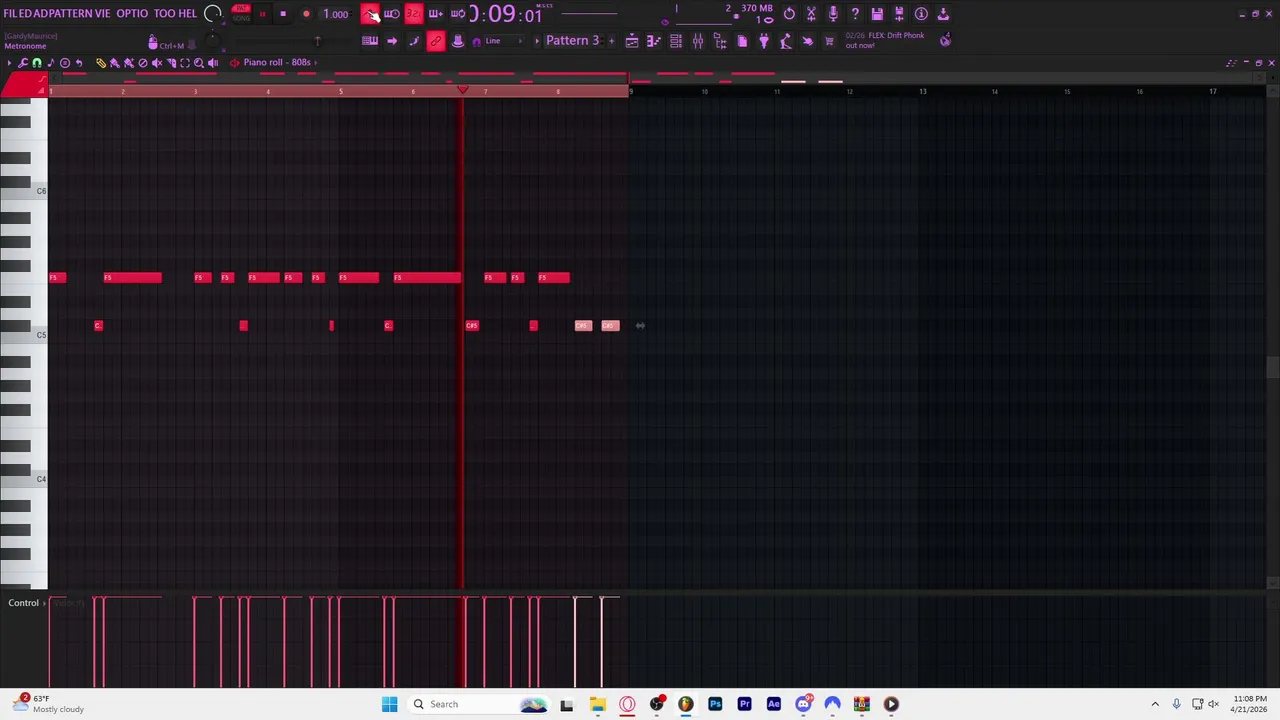Adjust the main pitch knob
The image size is (1280, 720).
coord(213,40)
